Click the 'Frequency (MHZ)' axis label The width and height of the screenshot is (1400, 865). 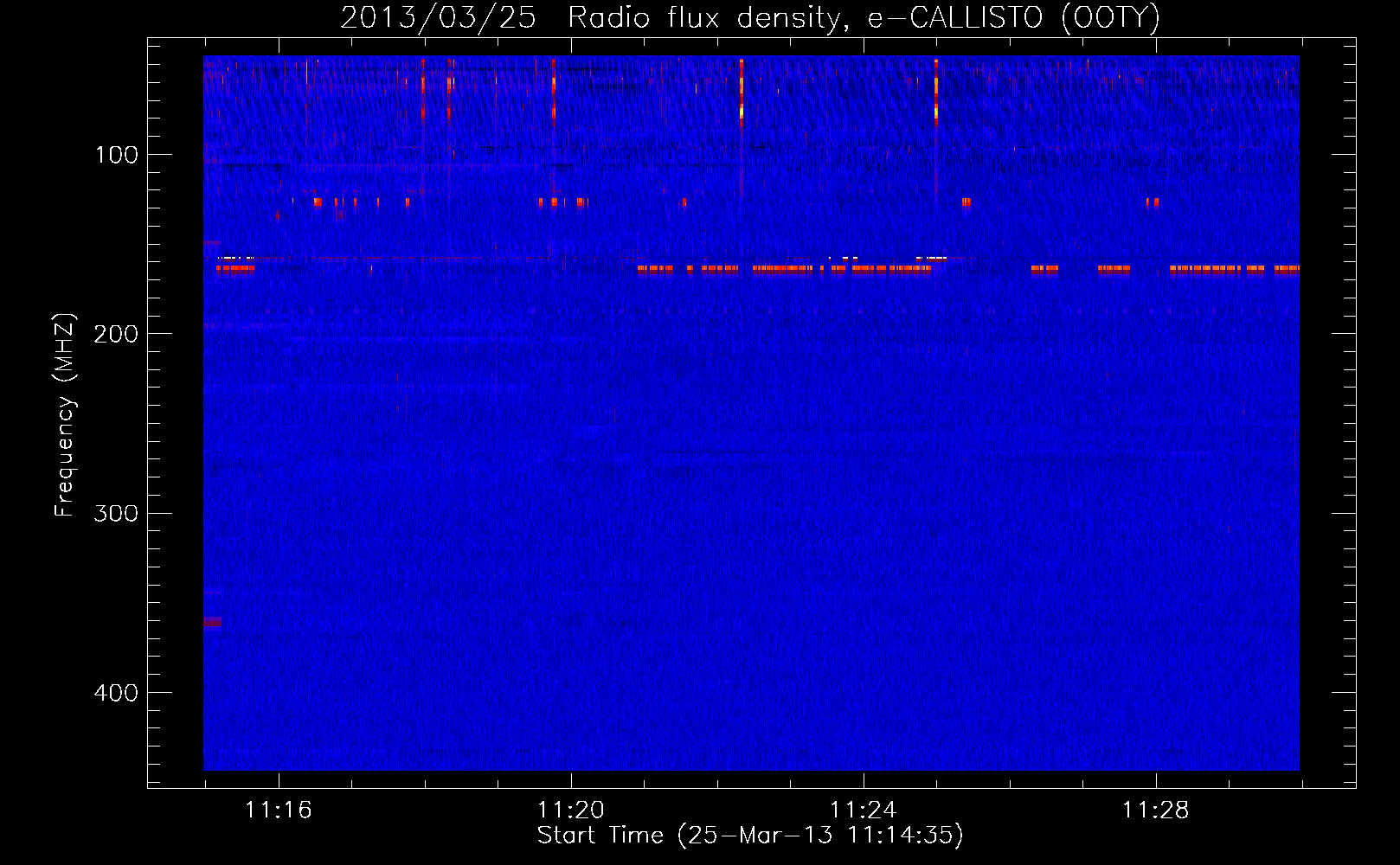(x=64, y=415)
